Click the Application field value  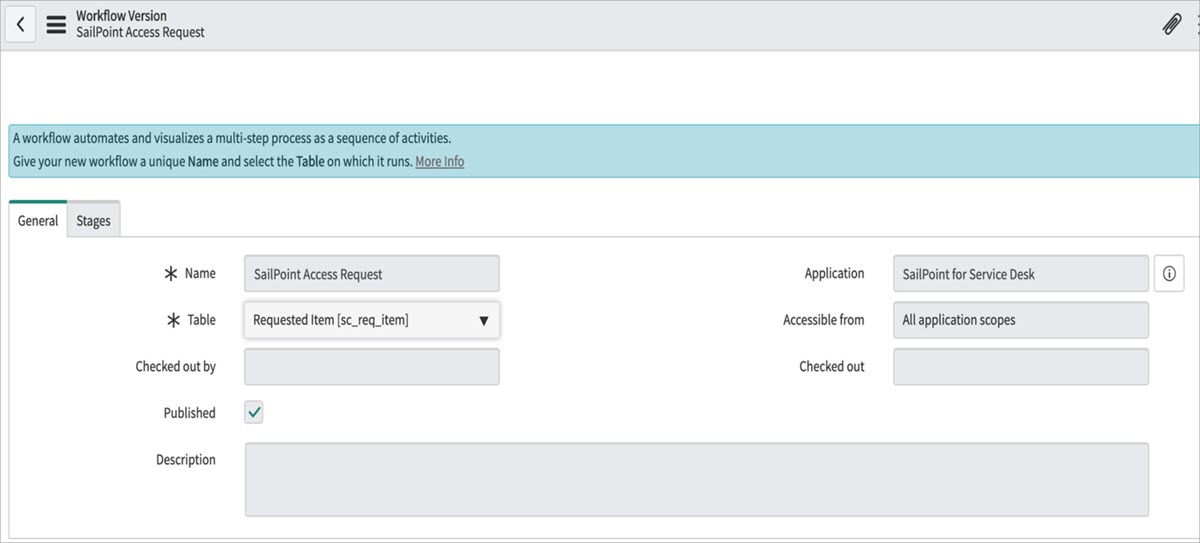tap(1021, 274)
